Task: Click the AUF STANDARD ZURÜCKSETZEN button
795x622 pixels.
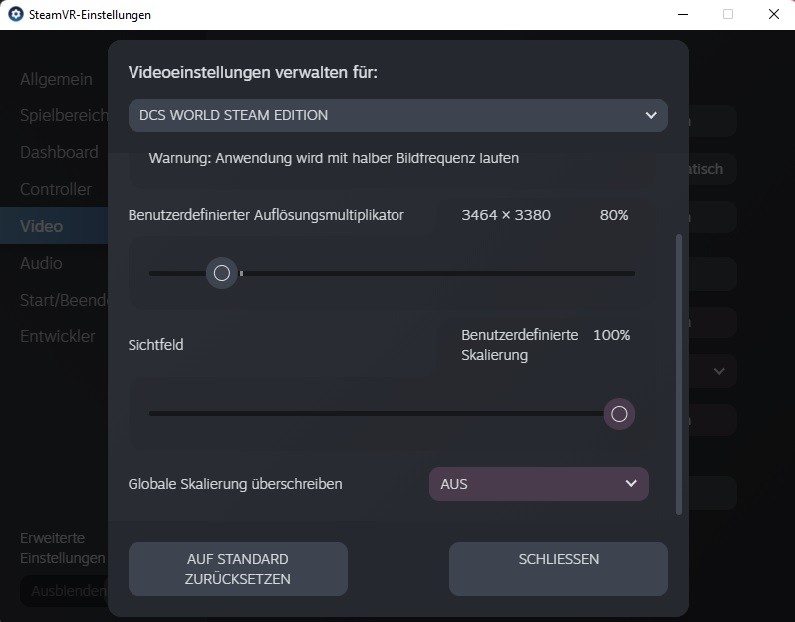Action: 238,569
